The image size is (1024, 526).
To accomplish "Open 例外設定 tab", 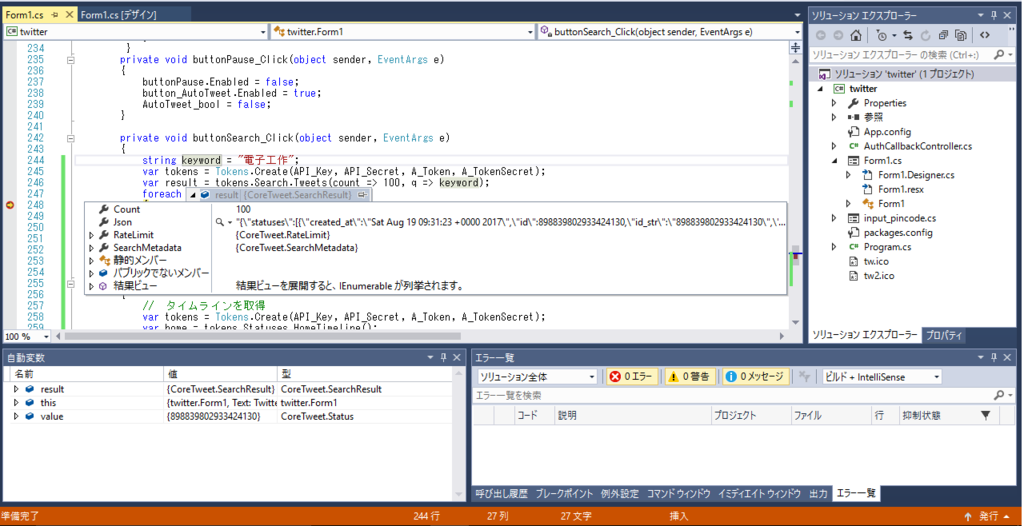I will coord(619,493).
